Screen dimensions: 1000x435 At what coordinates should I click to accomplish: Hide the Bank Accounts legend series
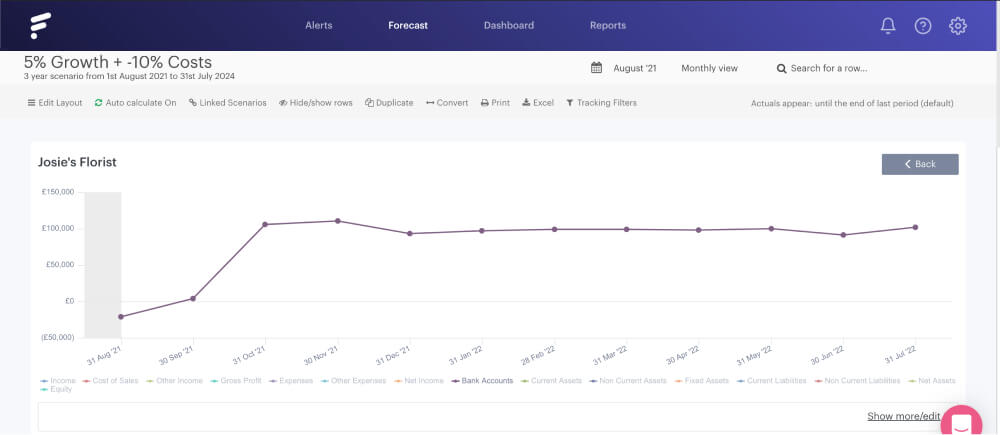click(482, 381)
